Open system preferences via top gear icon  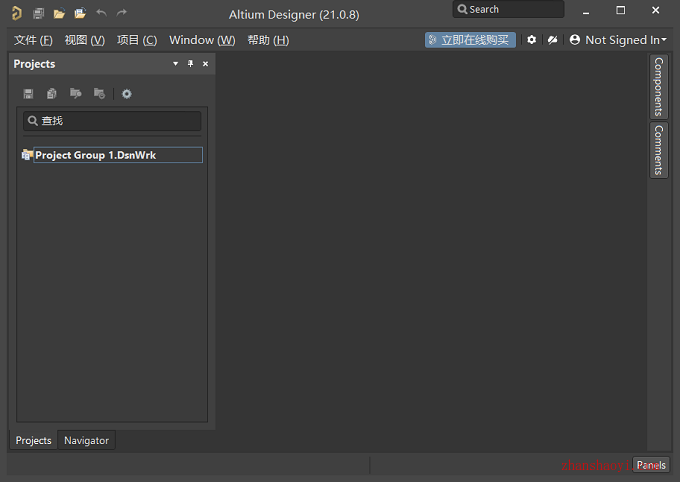click(531, 40)
